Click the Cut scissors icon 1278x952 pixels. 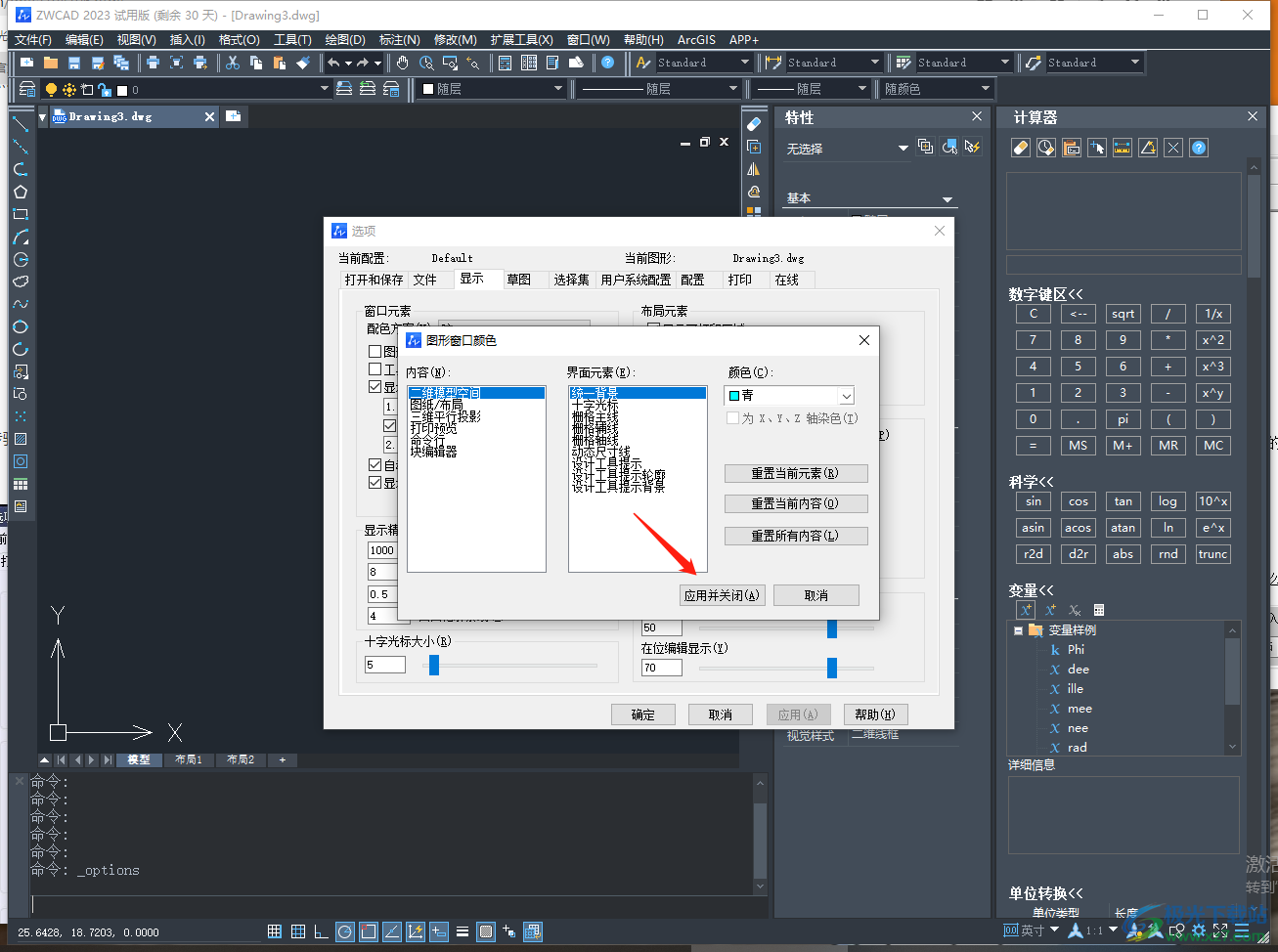coord(233,63)
